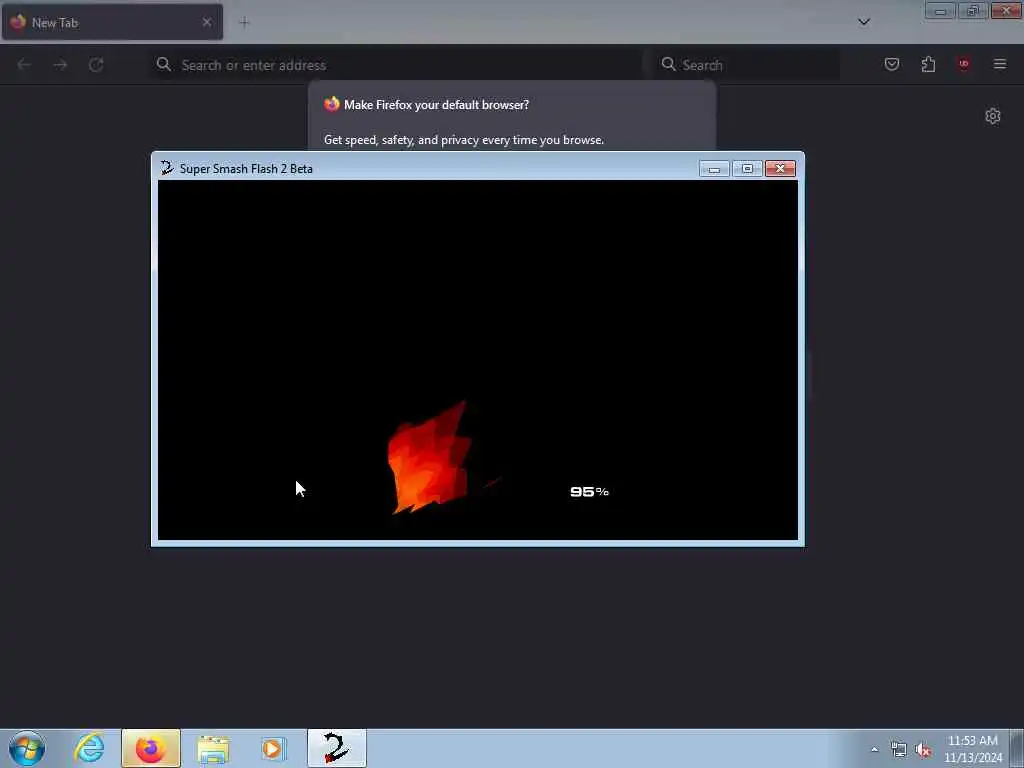Select the New Tab tab
The image size is (1024, 768).
pyautogui.click(x=112, y=22)
